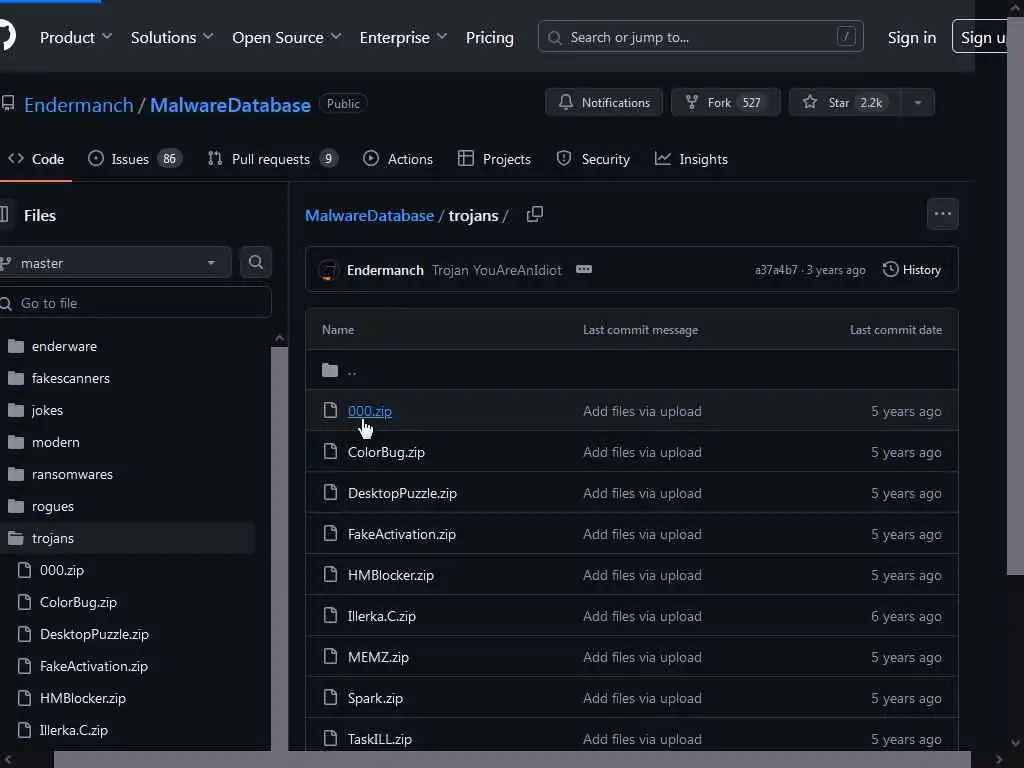Viewport: 1024px width, 768px height.
Task: Open ColorBug.zip in the file list
Action: pos(386,452)
